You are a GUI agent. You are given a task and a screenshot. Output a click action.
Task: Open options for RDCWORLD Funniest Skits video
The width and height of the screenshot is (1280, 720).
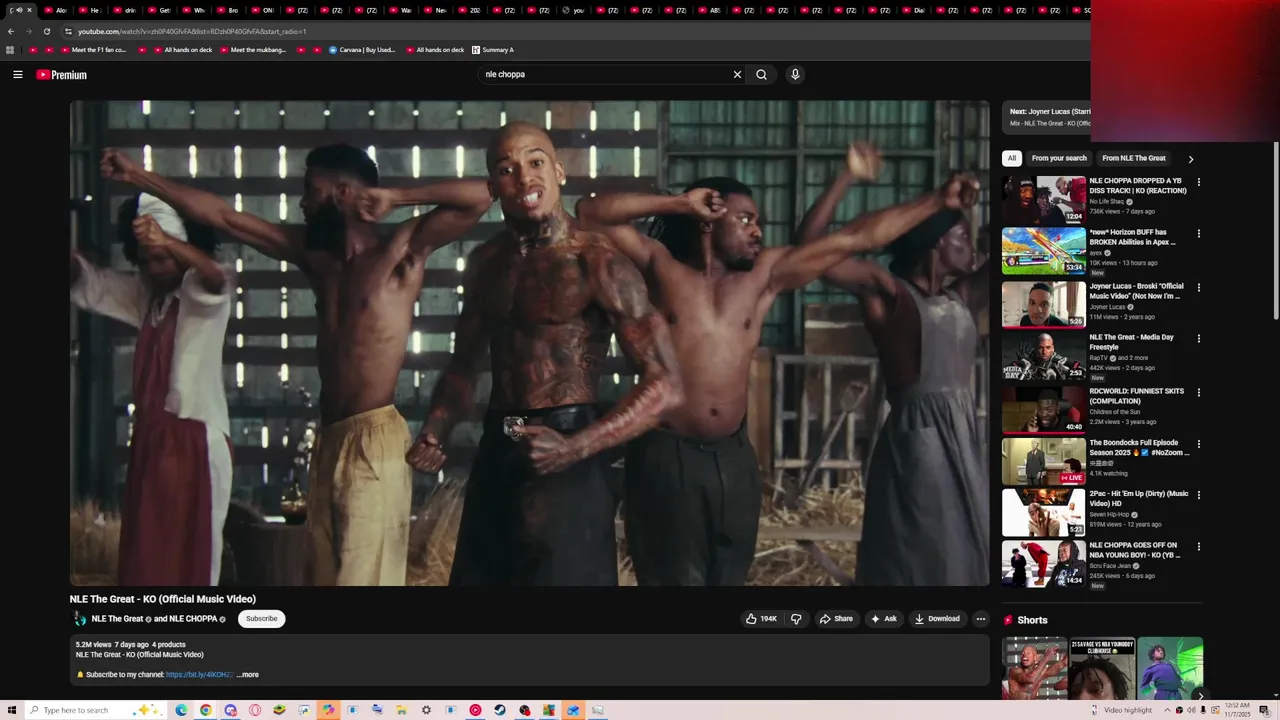click(1198, 393)
